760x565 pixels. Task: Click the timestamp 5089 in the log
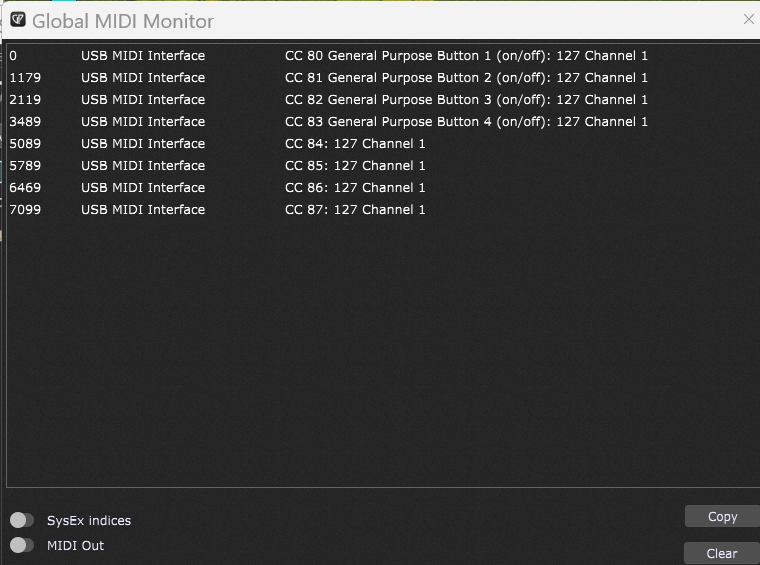click(23, 144)
